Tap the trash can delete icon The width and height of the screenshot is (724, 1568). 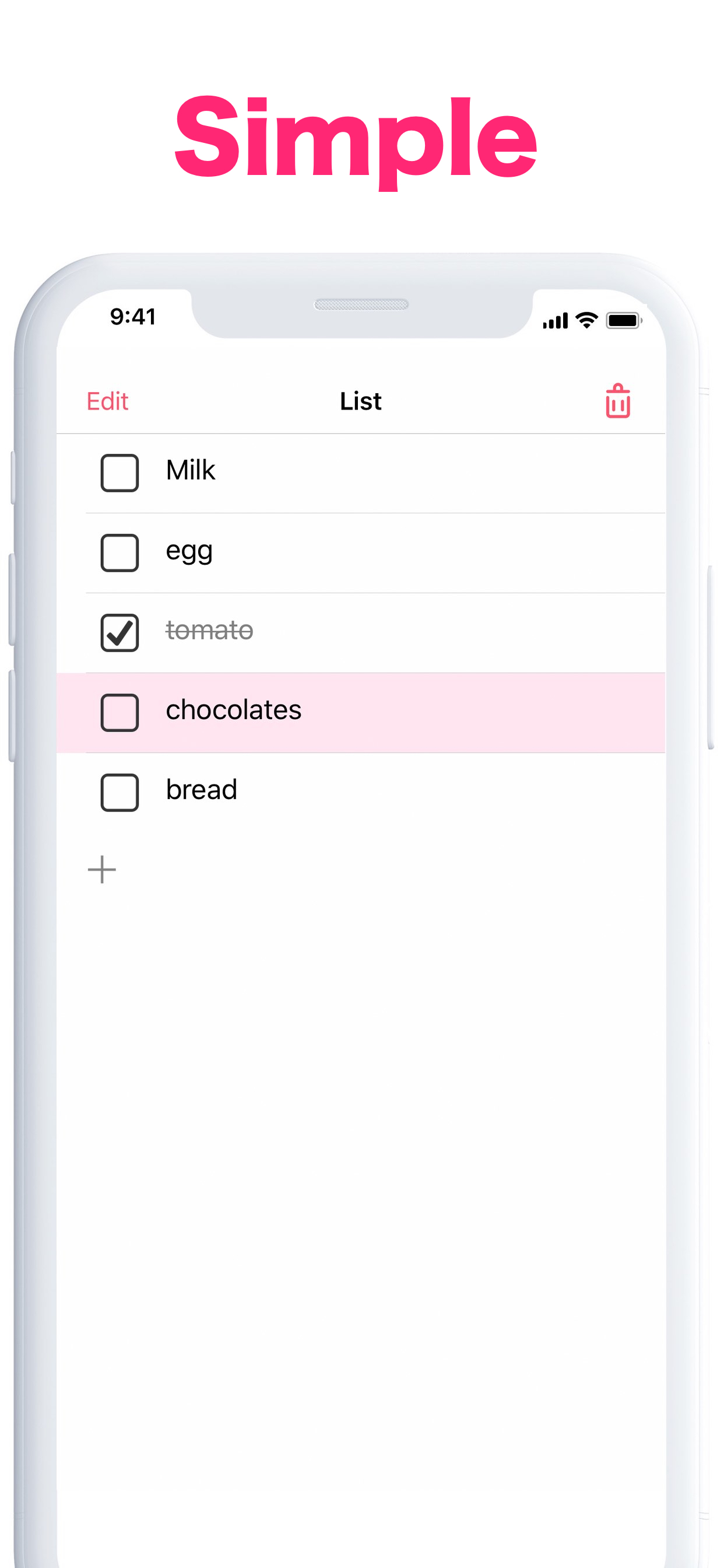[x=617, y=401]
